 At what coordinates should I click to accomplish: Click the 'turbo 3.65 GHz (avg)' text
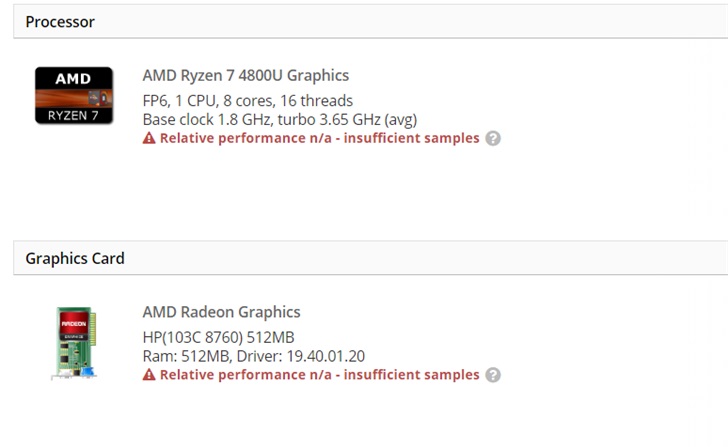[x=348, y=120]
